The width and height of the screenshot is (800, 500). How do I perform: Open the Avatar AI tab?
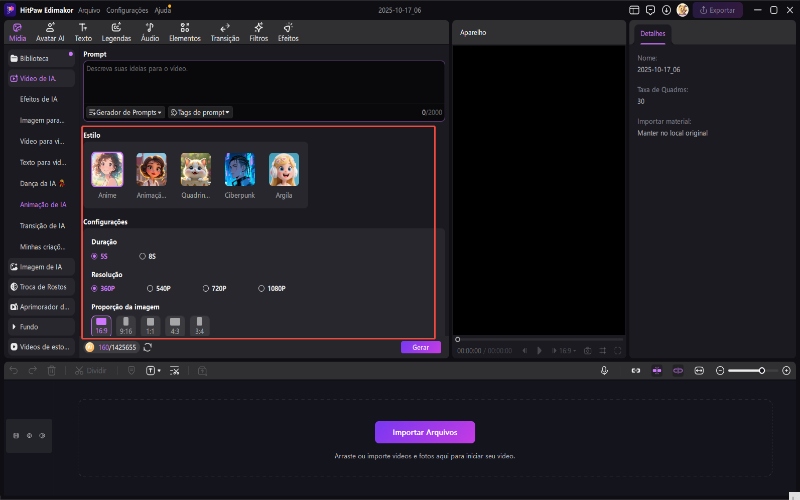pos(50,32)
